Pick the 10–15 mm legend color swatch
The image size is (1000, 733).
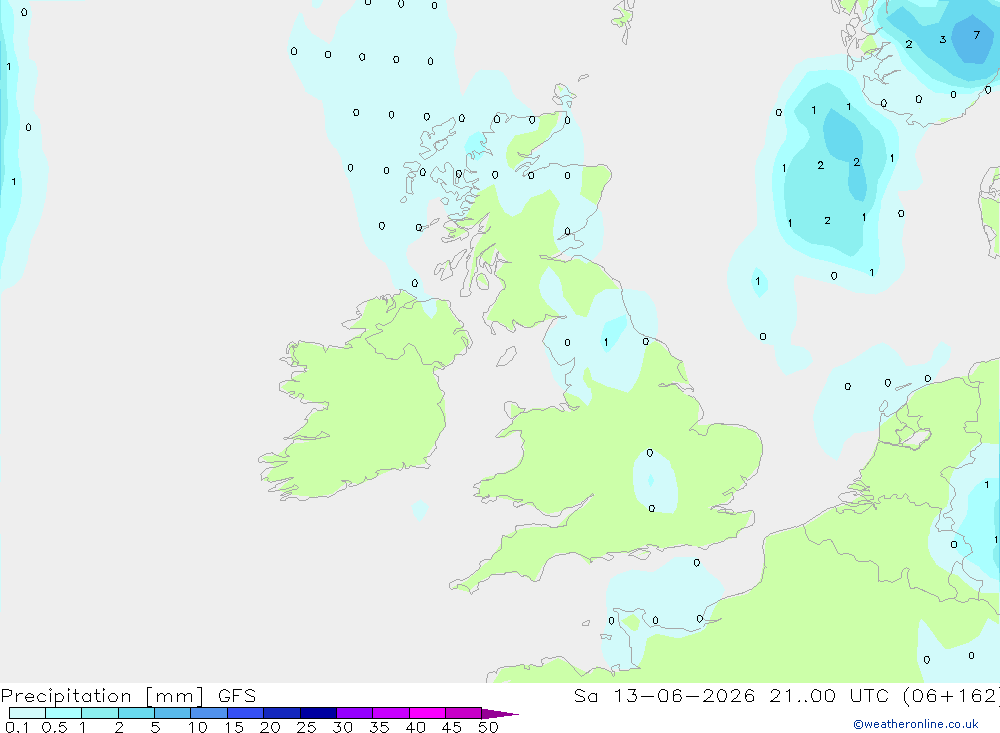point(209,713)
